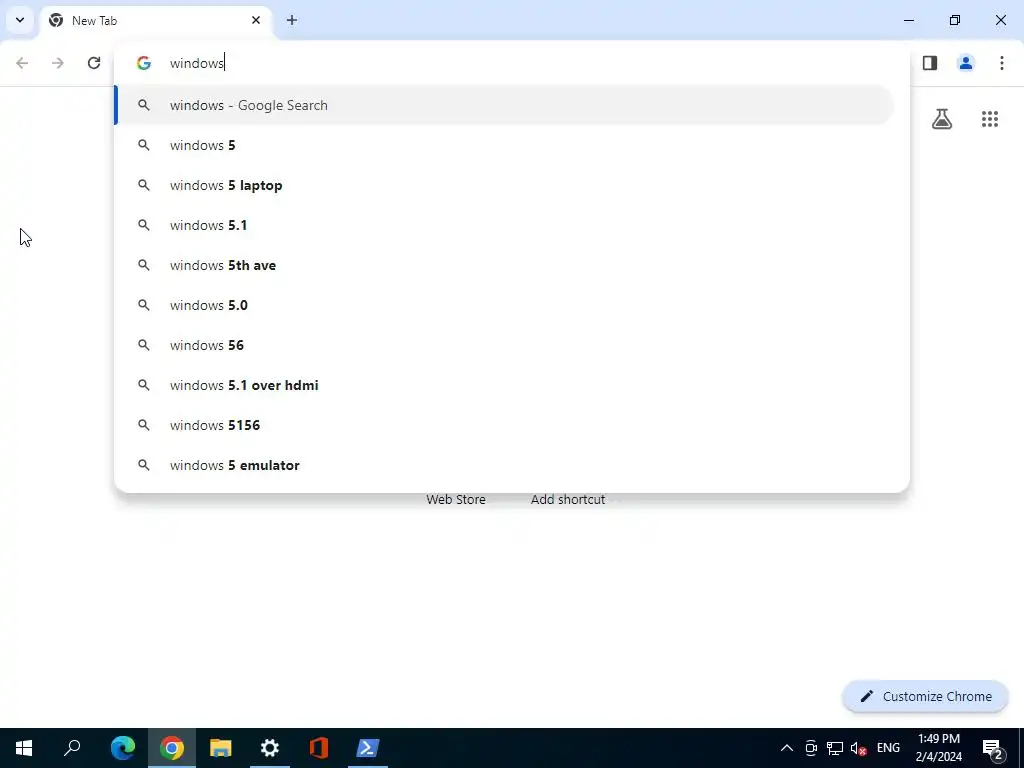Toggle the Chrome side panel
Image resolution: width=1024 pixels, height=768 pixels.
tap(930, 63)
